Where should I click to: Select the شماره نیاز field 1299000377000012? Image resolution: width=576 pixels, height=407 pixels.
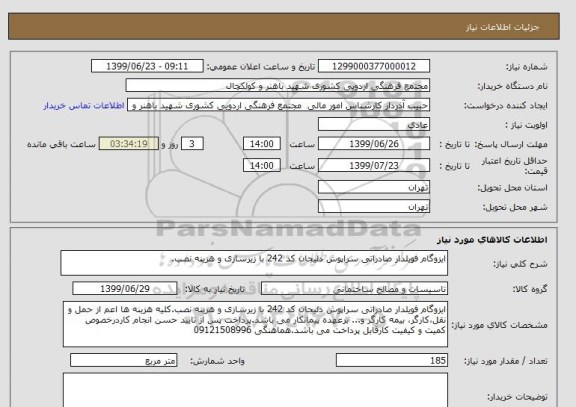[x=374, y=66]
